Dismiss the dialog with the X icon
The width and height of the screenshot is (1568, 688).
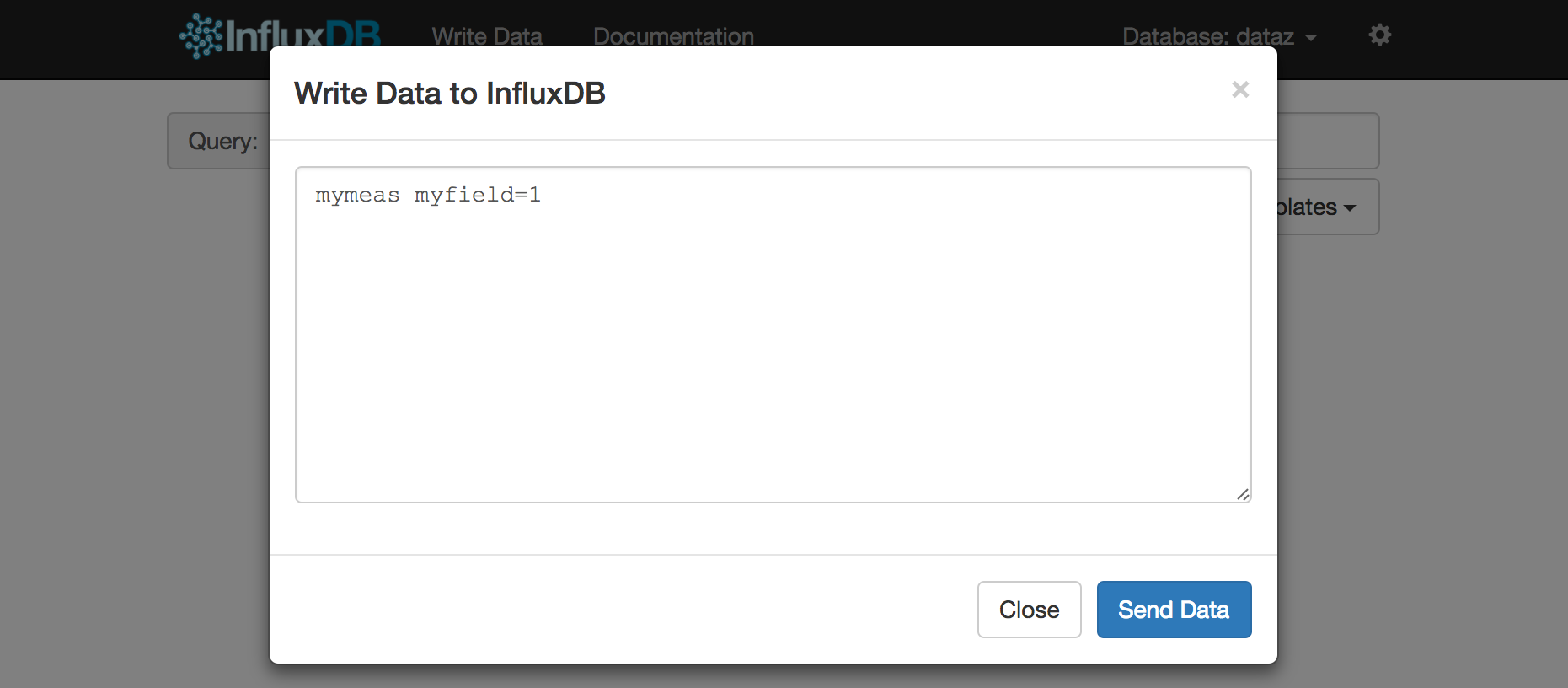[1239, 89]
